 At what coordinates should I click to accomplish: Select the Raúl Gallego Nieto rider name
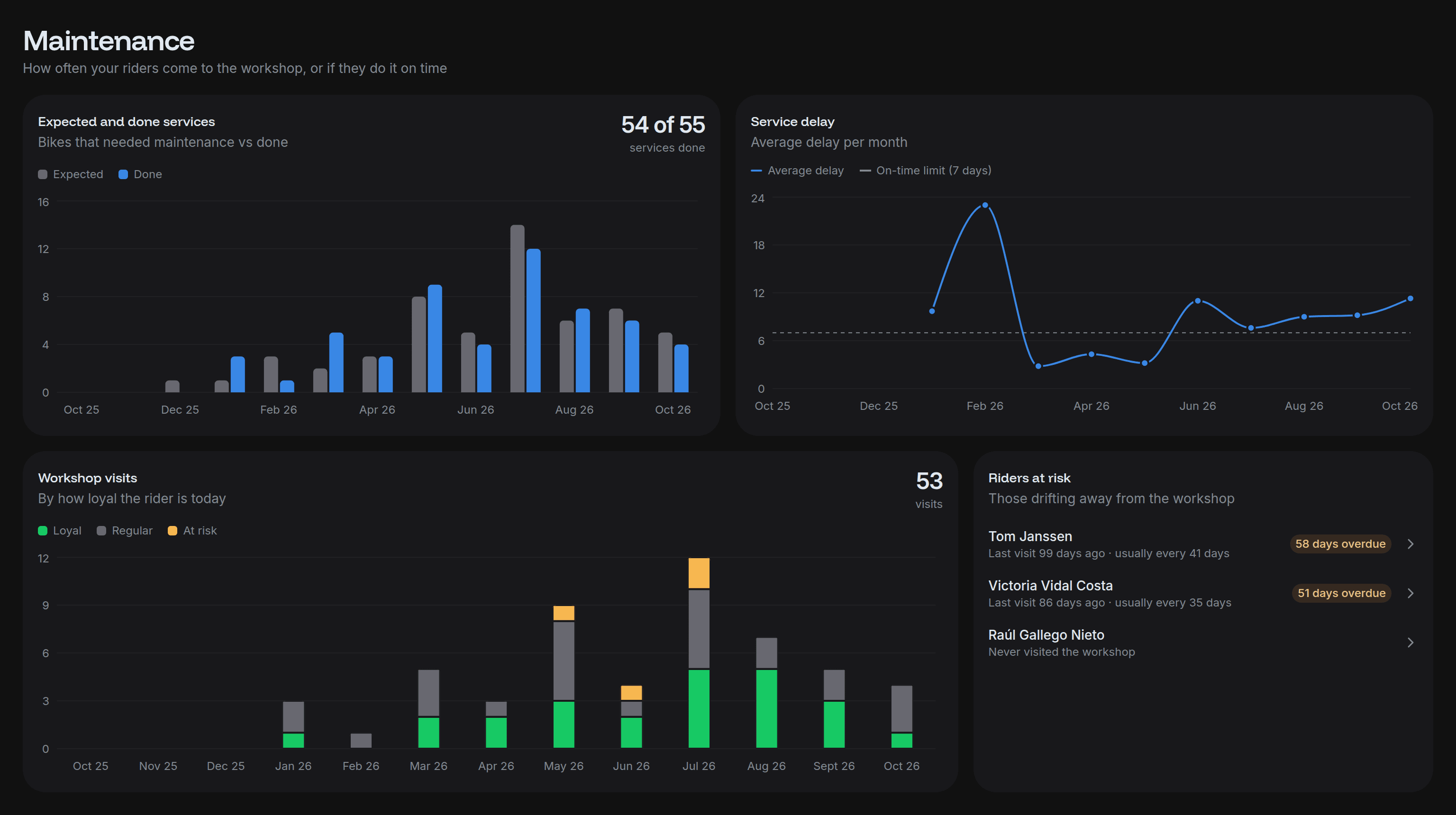[x=1046, y=635]
